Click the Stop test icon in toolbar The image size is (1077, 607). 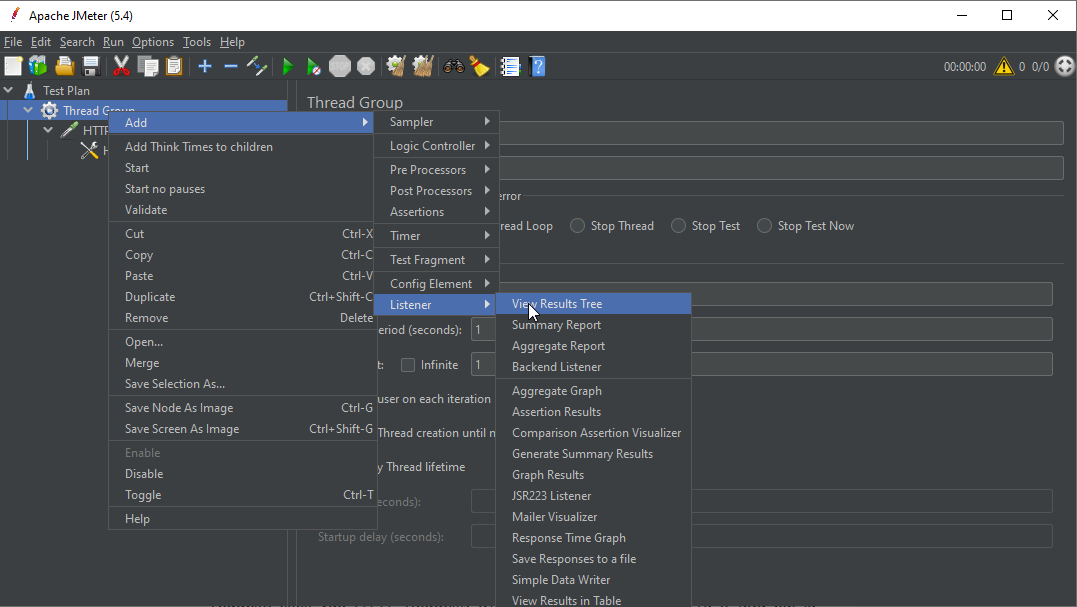pos(339,66)
